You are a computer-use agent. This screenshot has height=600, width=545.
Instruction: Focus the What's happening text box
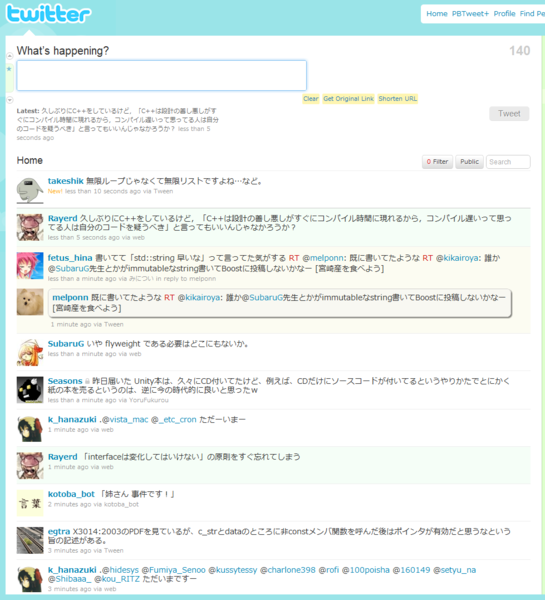click(x=162, y=75)
